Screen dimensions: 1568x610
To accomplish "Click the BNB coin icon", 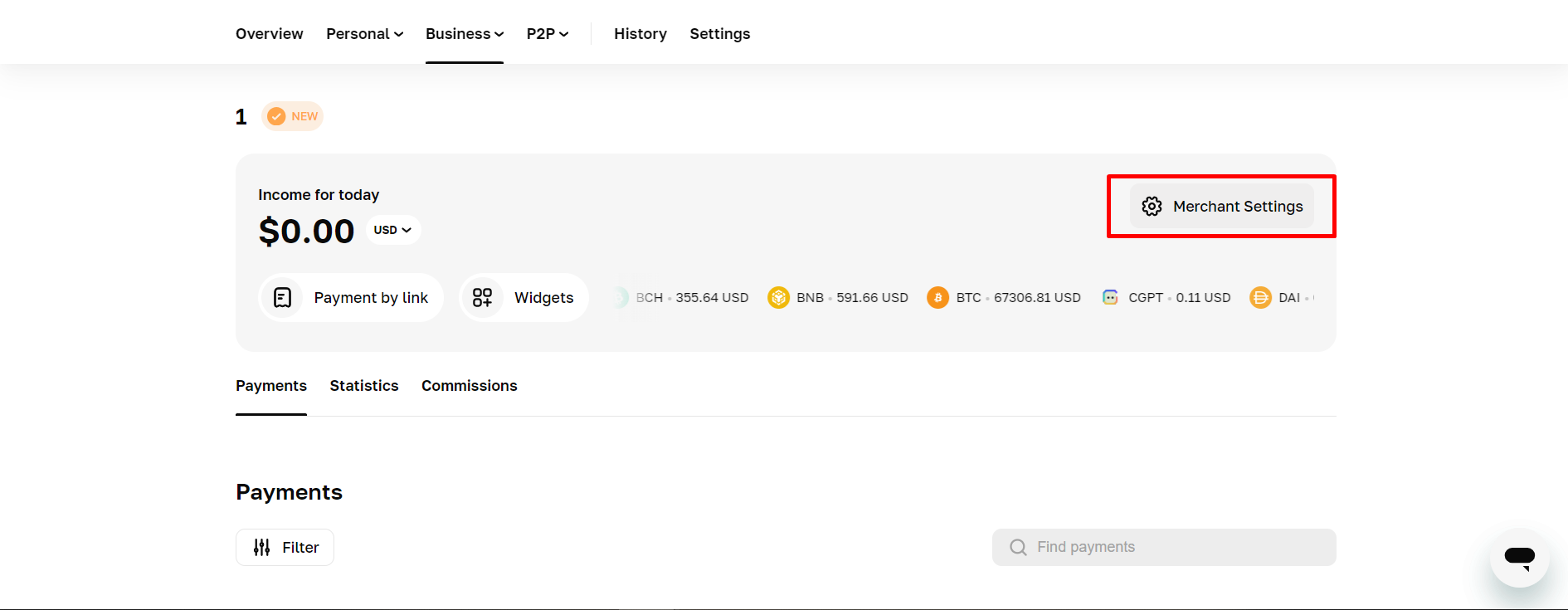I will [x=778, y=297].
